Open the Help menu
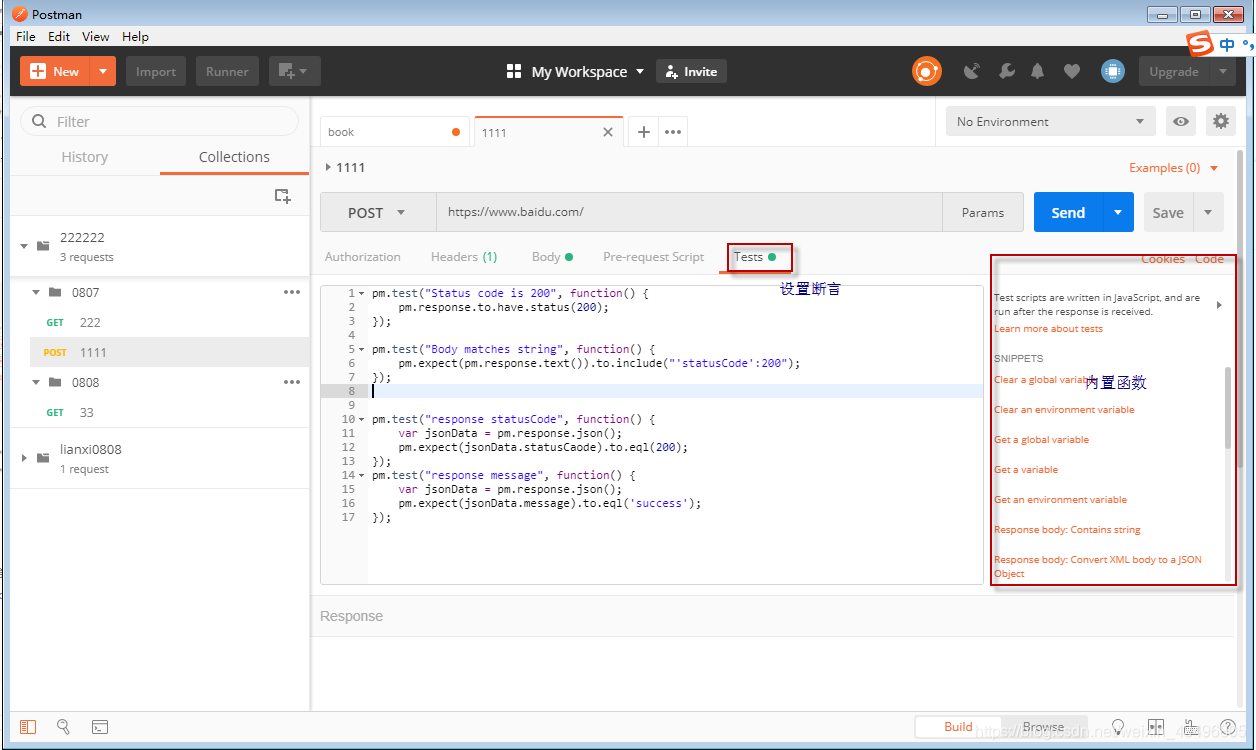 (x=135, y=36)
